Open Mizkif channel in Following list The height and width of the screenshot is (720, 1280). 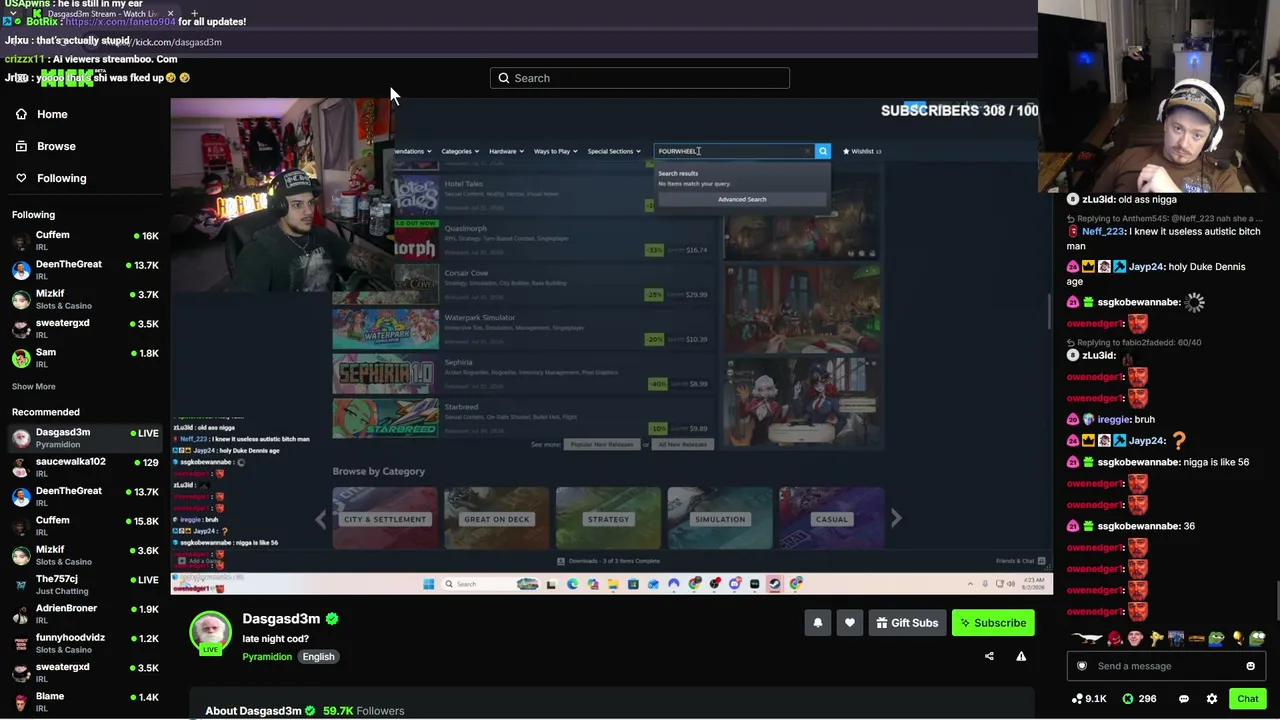[85, 299]
